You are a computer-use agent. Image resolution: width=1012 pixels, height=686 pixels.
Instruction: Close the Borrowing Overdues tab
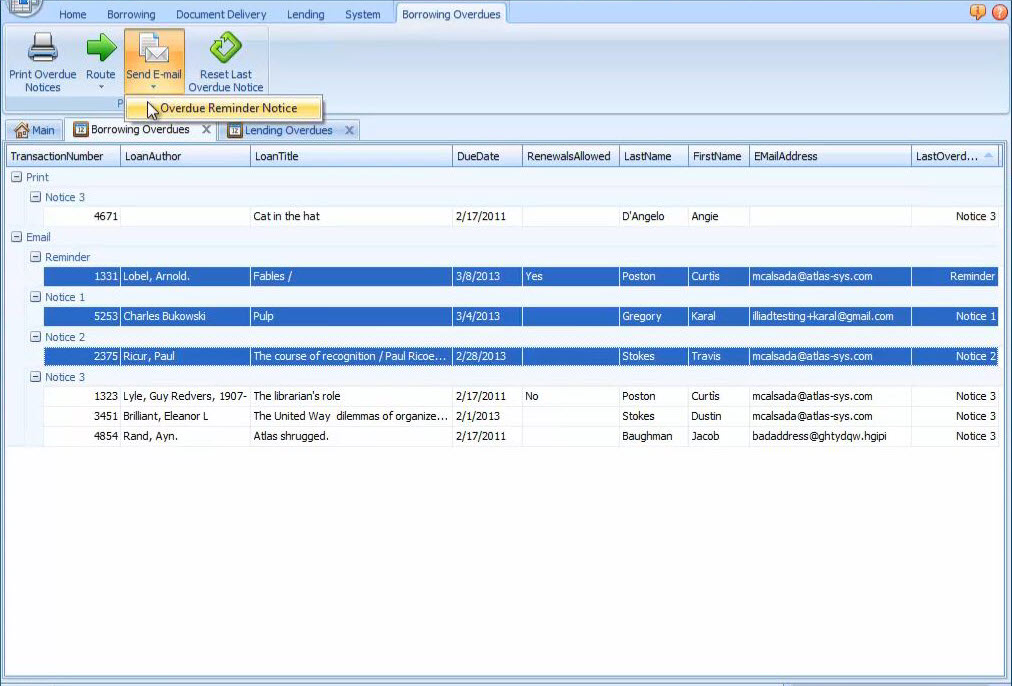(x=207, y=130)
